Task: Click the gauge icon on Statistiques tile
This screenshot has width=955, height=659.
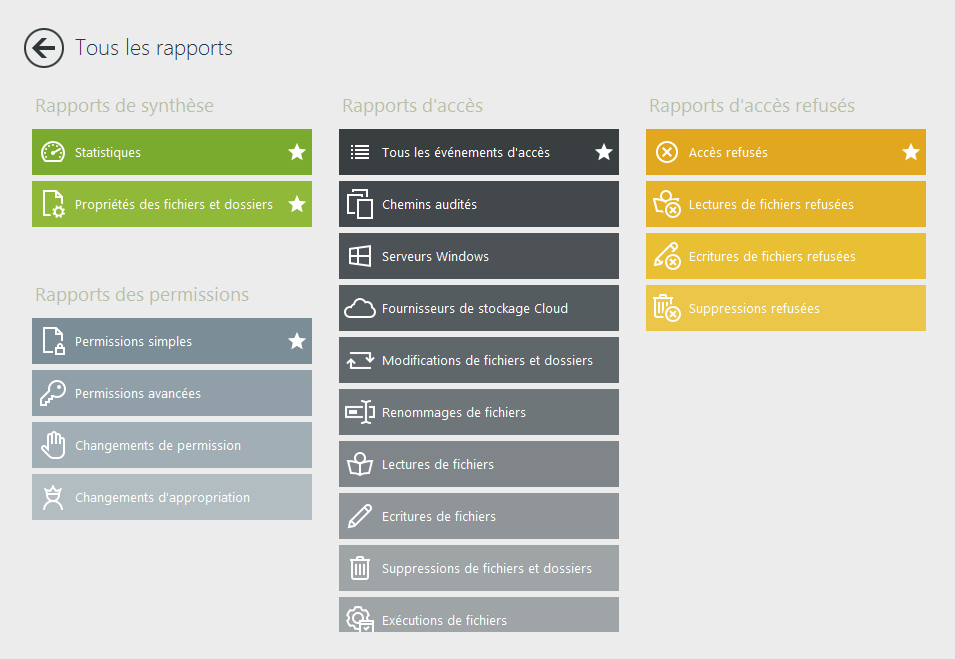Action: click(x=53, y=152)
